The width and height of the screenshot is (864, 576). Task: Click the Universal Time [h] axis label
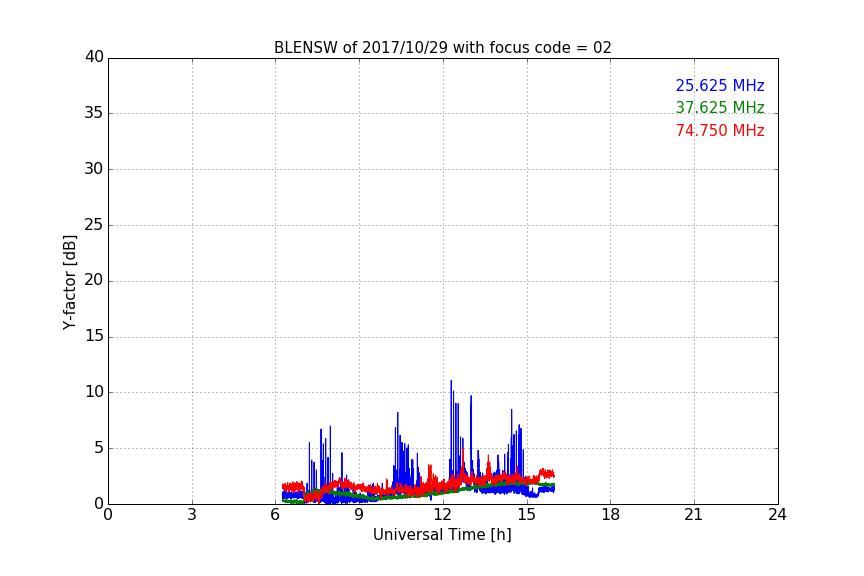click(442, 535)
